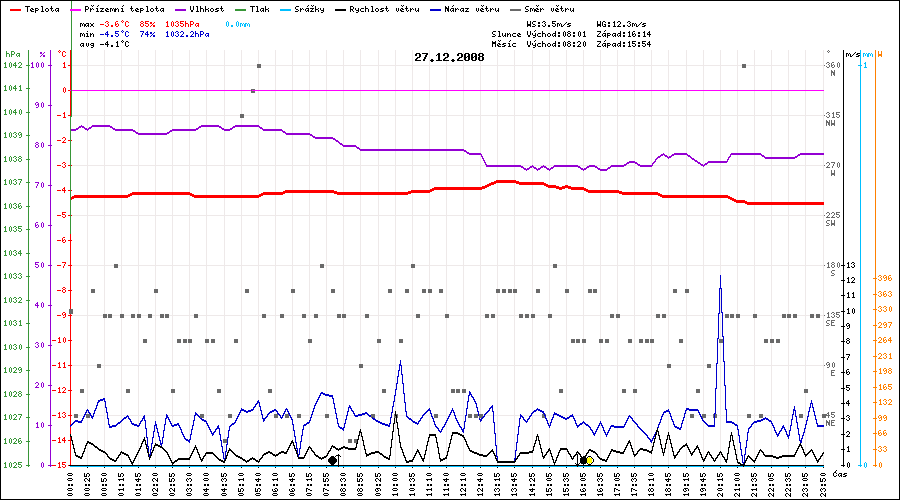Click the date title 27.12.2008
The width and height of the screenshot is (900, 500).
pyautogui.click(x=449, y=58)
